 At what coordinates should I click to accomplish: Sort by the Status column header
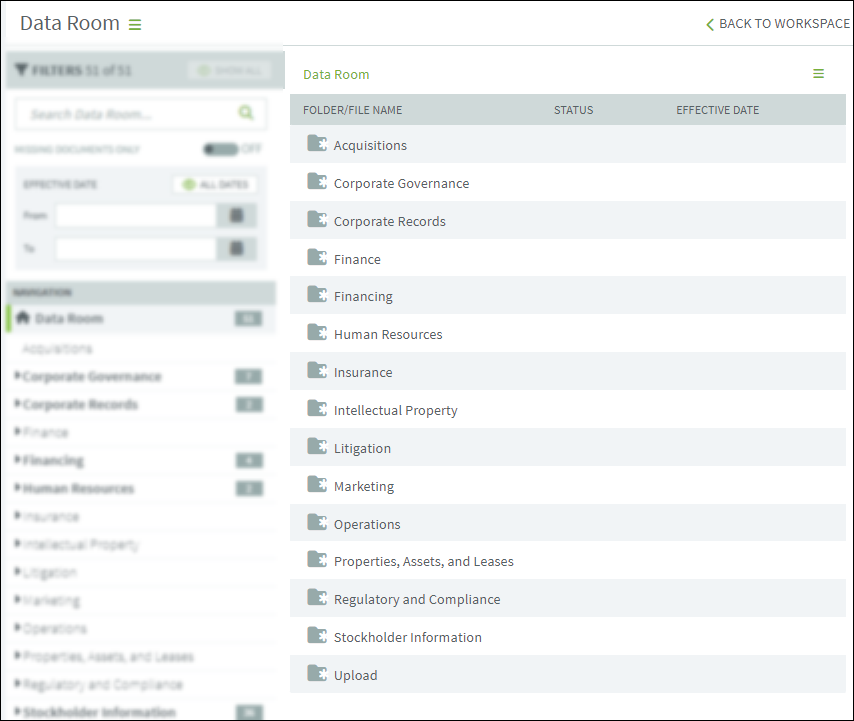coord(574,110)
